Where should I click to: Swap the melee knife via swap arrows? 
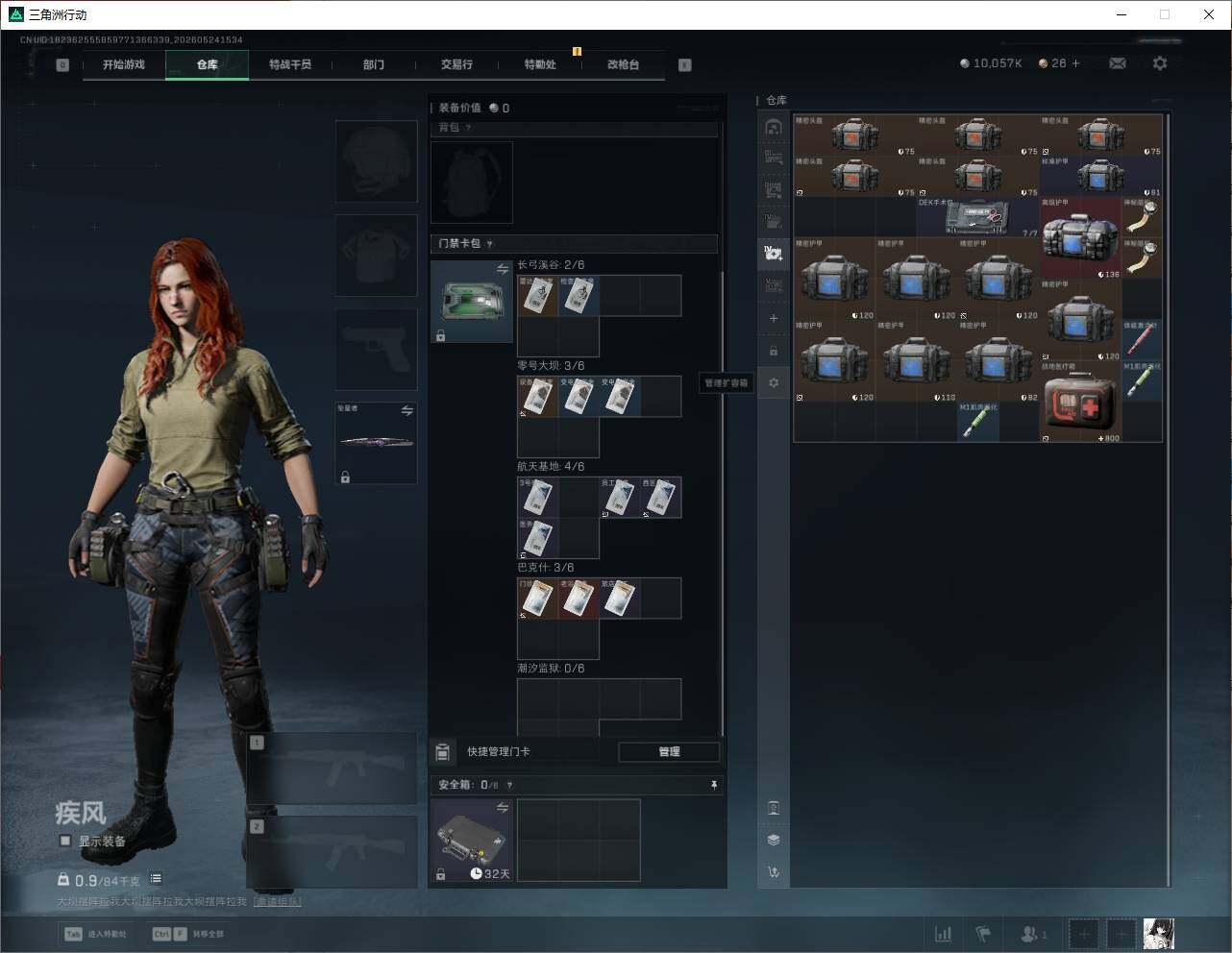[407, 411]
